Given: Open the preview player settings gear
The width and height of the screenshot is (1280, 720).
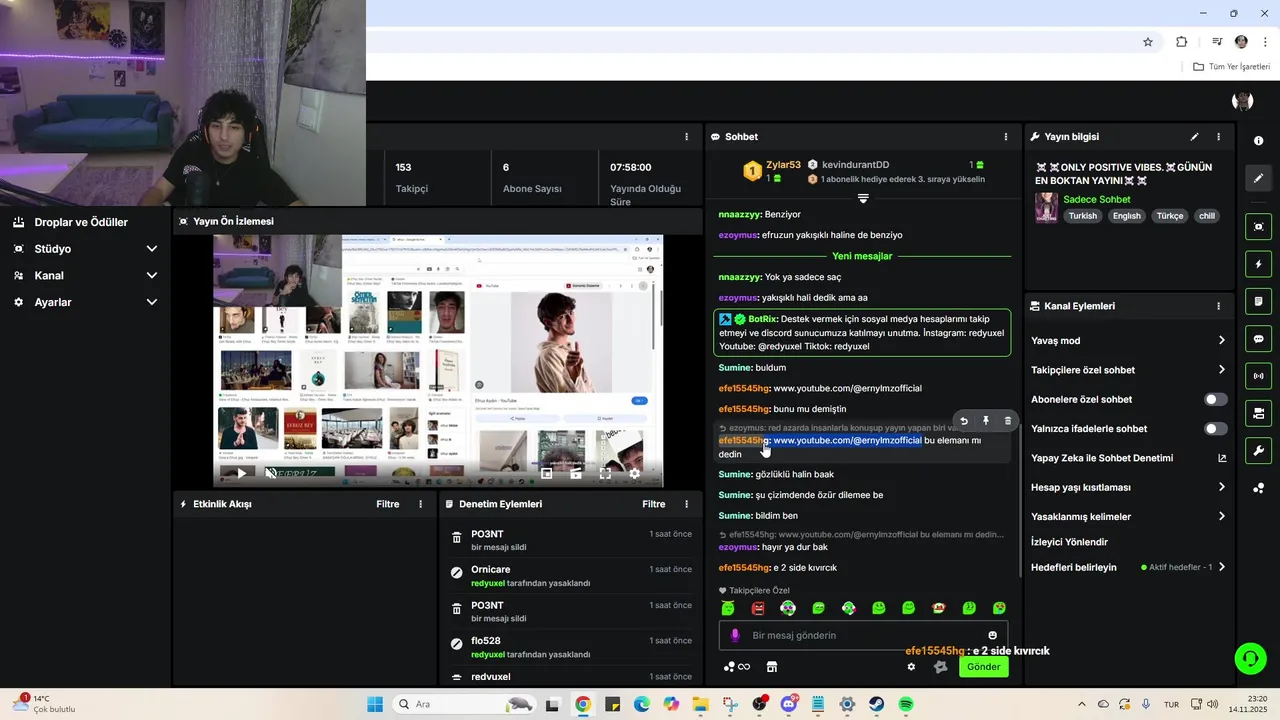Looking at the screenshot, I should pos(634,473).
